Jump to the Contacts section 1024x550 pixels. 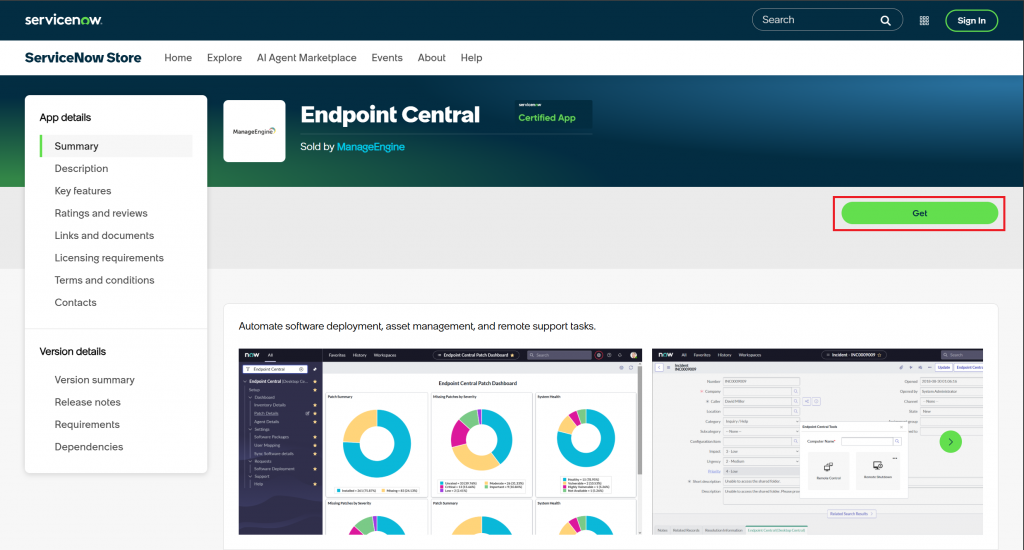75,302
